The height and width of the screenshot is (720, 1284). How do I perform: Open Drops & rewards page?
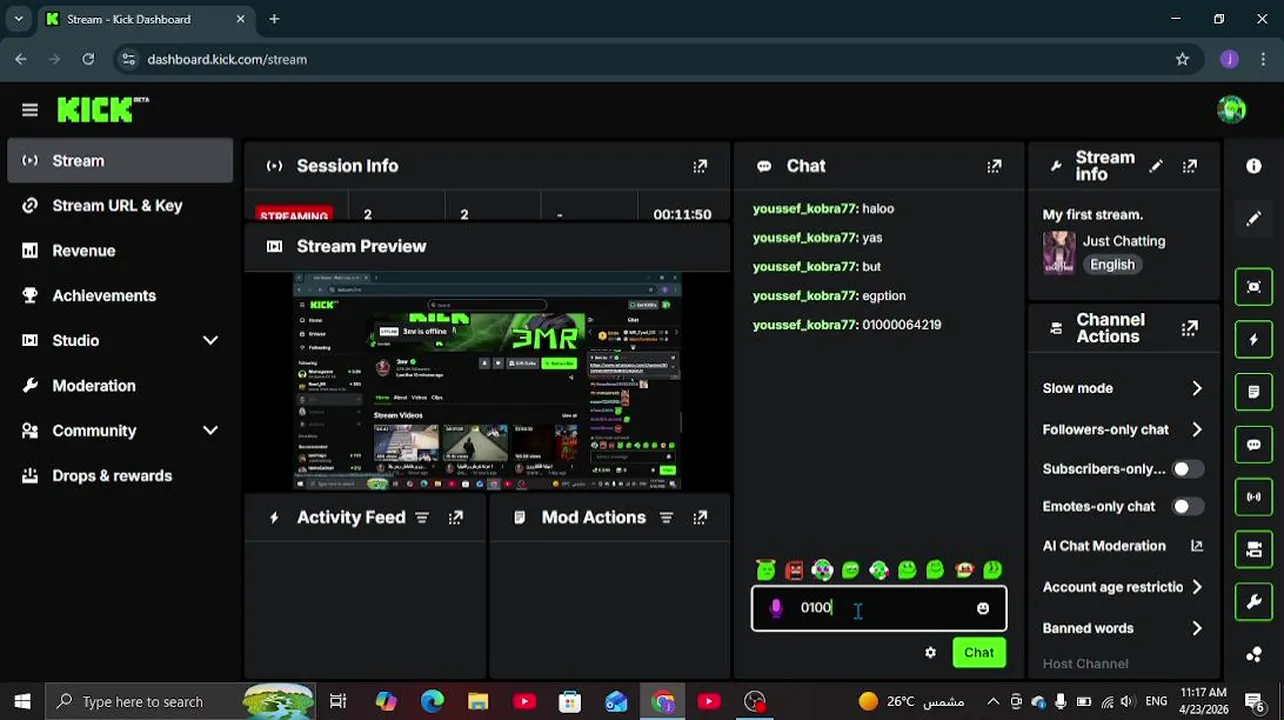click(x=120, y=475)
